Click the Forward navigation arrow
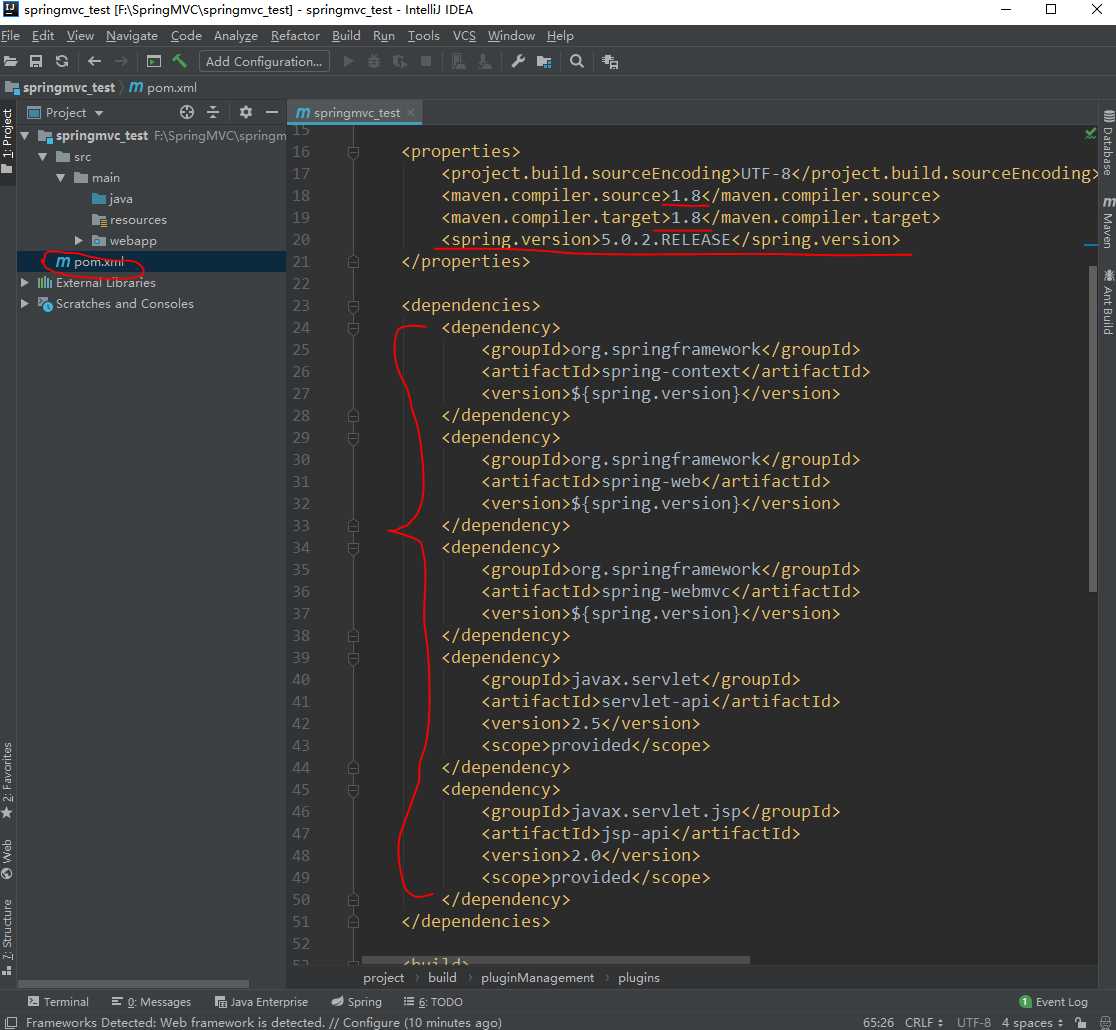Screen dimensions: 1116x1030 click(122, 62)
